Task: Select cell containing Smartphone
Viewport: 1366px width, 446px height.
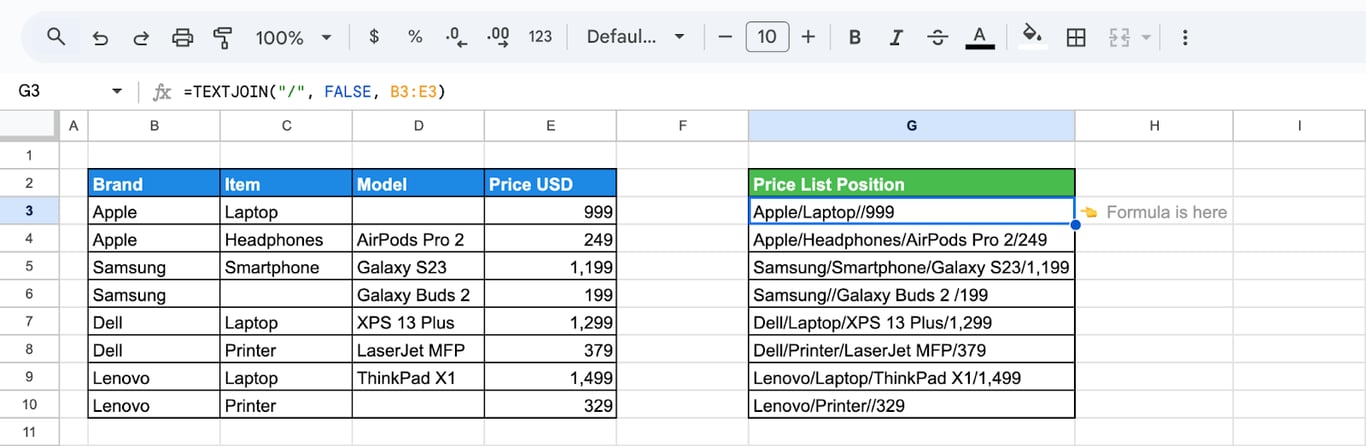Action: coord(286,267)
